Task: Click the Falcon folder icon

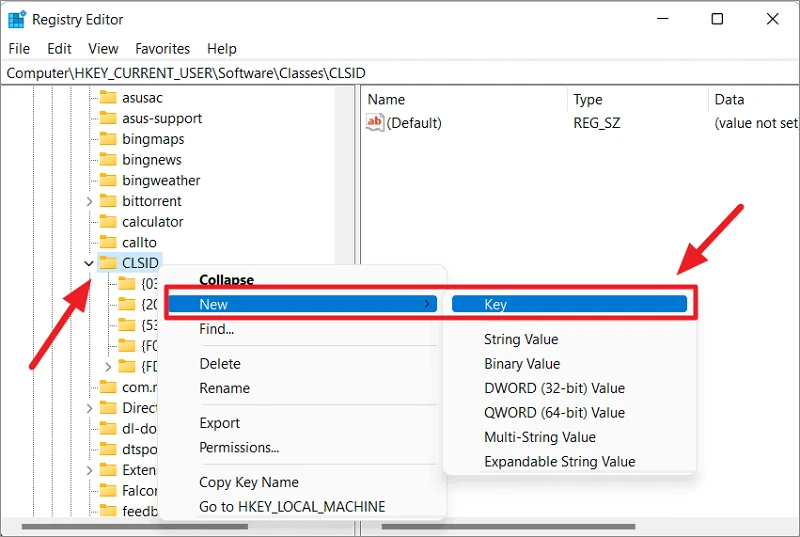Action: pyautogui.click(x=108, y=491)
